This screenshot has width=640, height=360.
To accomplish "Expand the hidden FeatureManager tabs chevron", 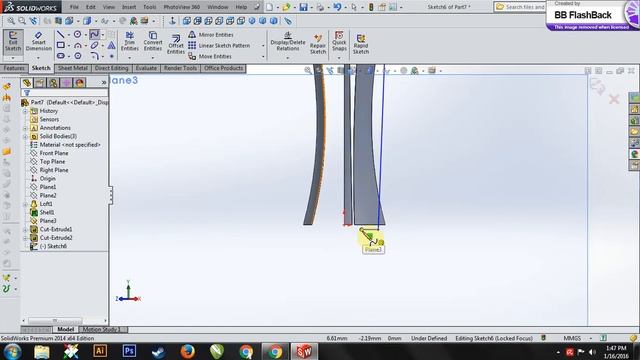I will (x=104, y=83).
